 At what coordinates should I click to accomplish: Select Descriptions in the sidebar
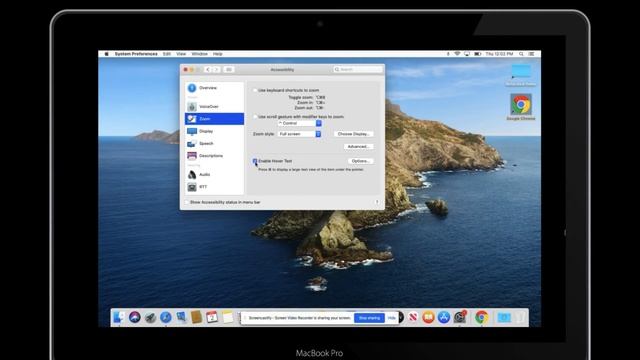(214, 156)
